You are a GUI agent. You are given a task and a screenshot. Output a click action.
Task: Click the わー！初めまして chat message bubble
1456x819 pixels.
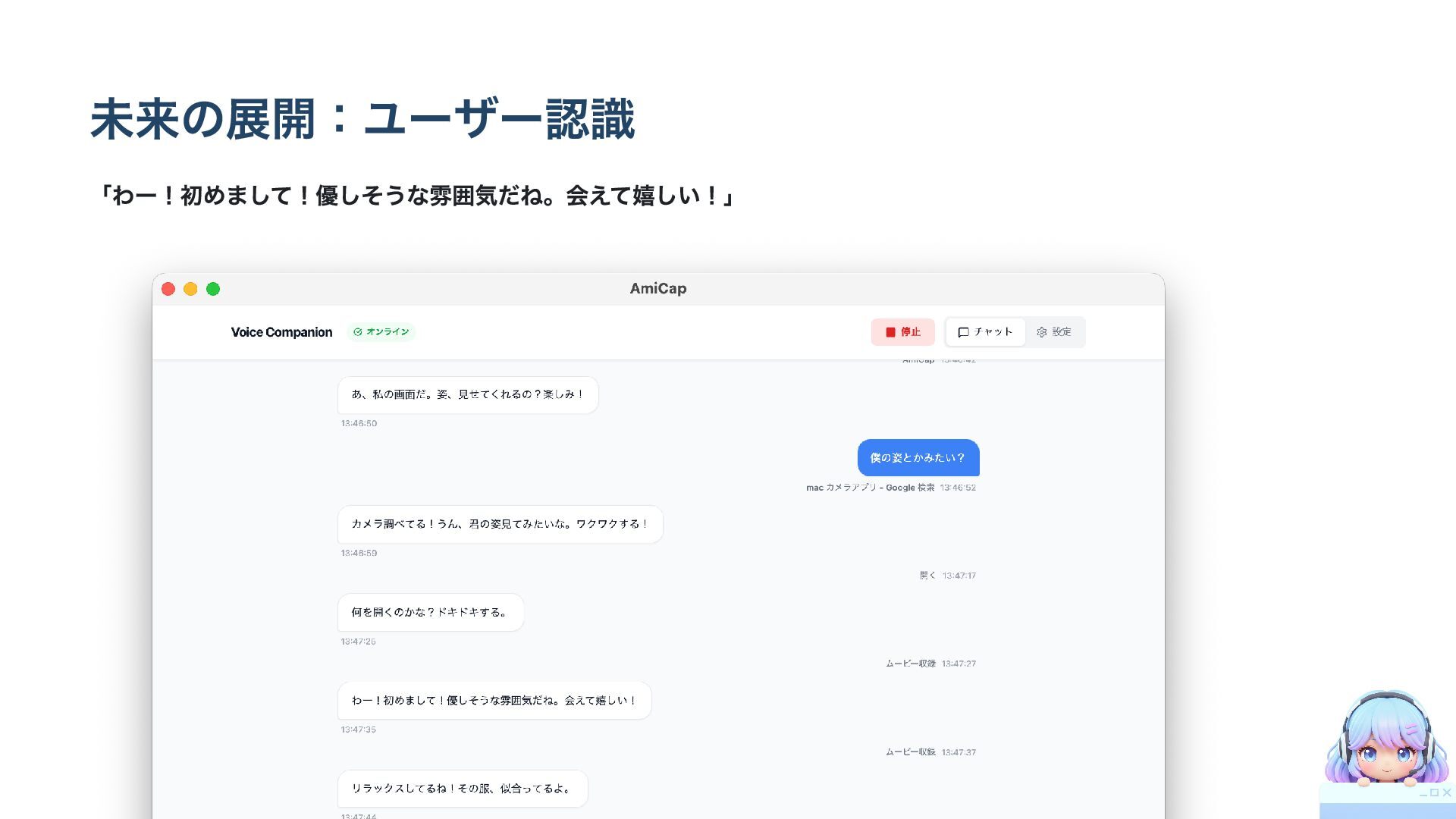(x=494, y=701)
